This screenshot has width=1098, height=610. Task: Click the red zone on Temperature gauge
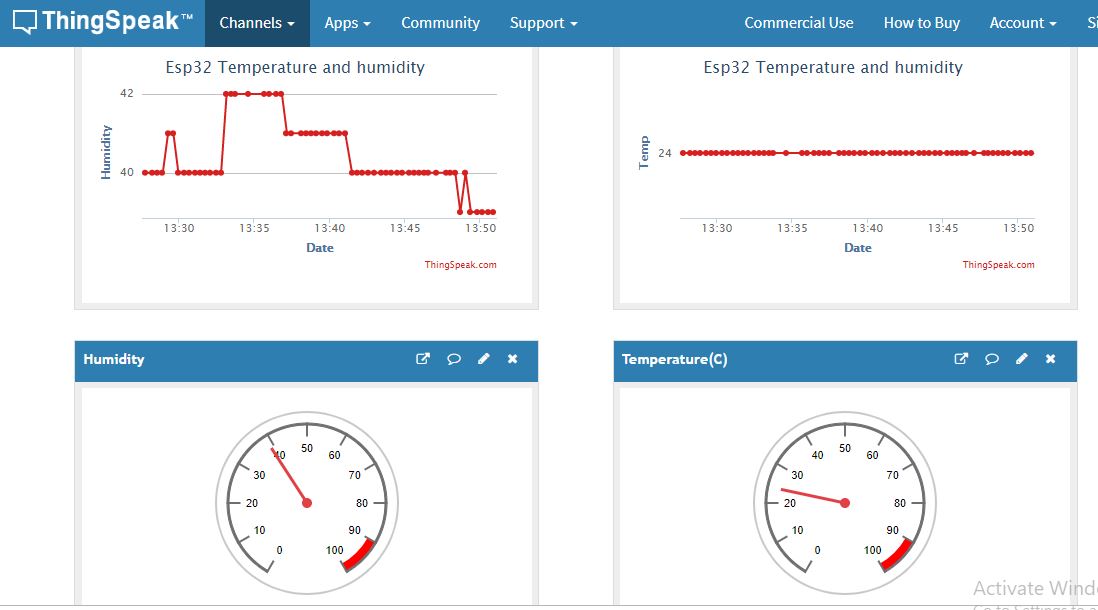point(898,555)
